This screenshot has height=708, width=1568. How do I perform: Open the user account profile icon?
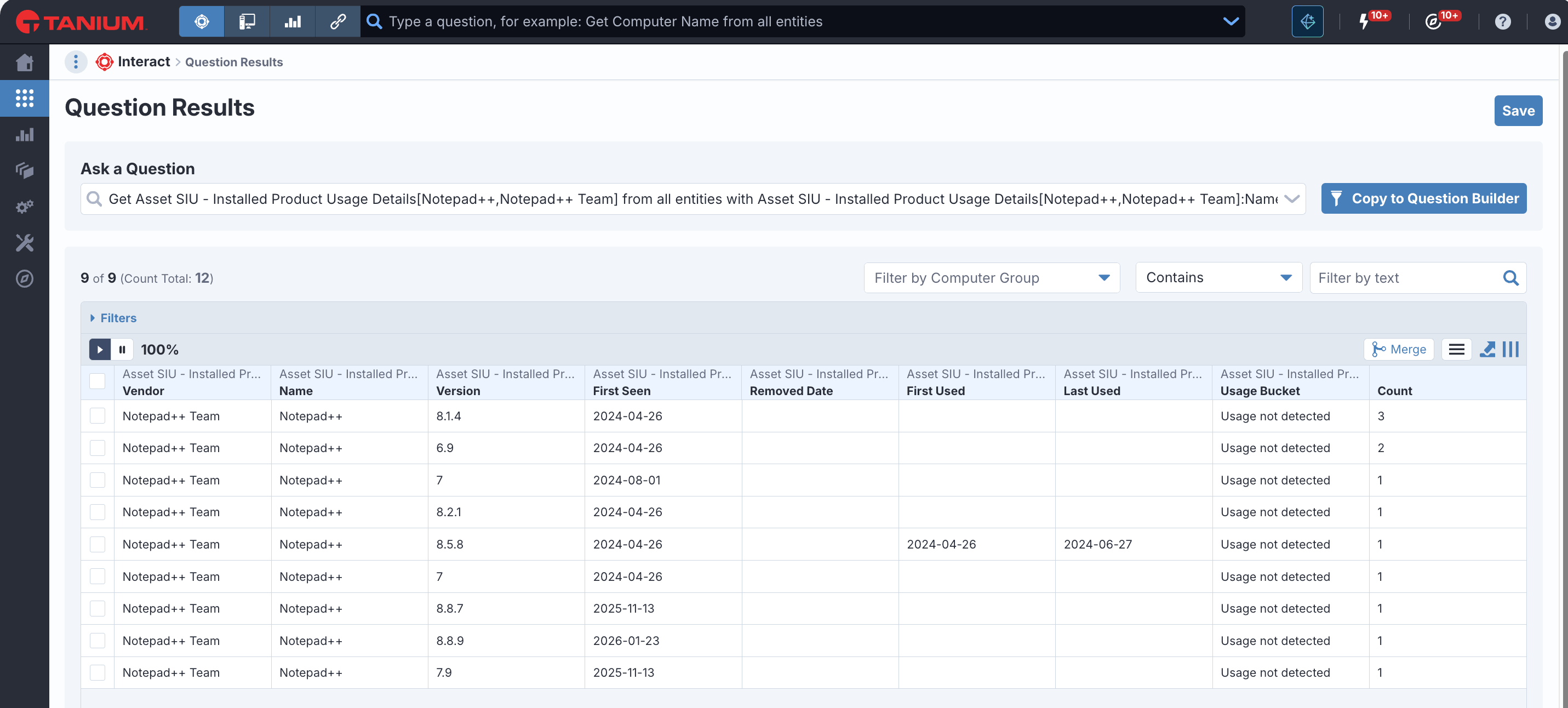[1553, 22]
